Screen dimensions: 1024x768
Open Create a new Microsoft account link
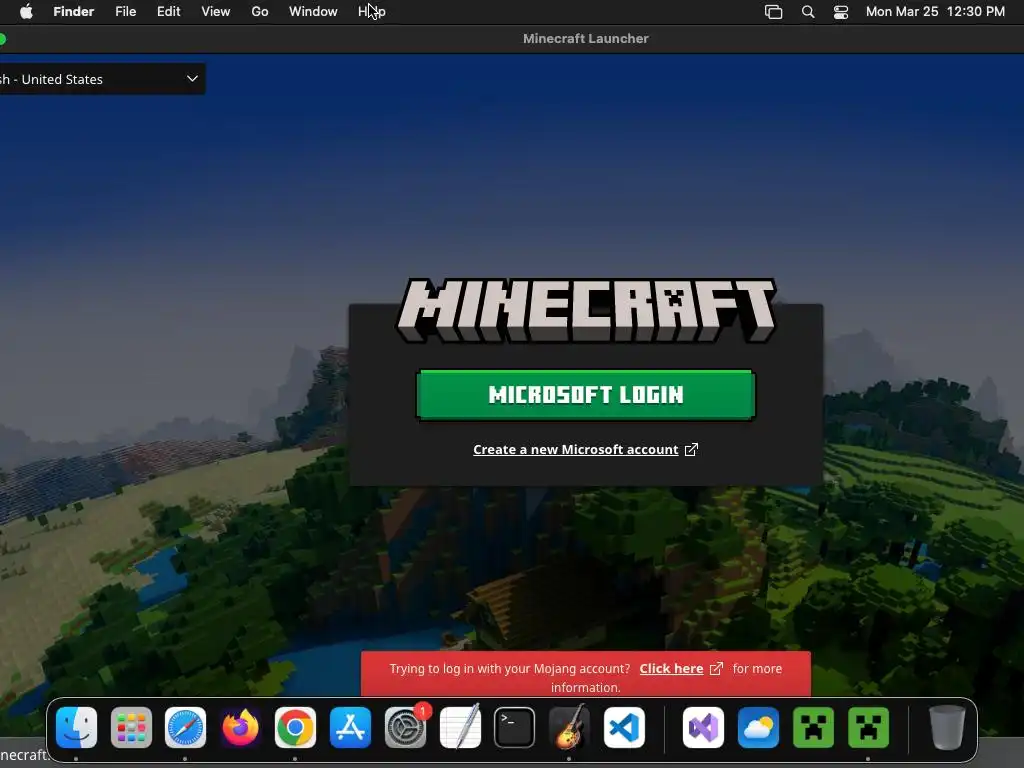click(575, 449)
